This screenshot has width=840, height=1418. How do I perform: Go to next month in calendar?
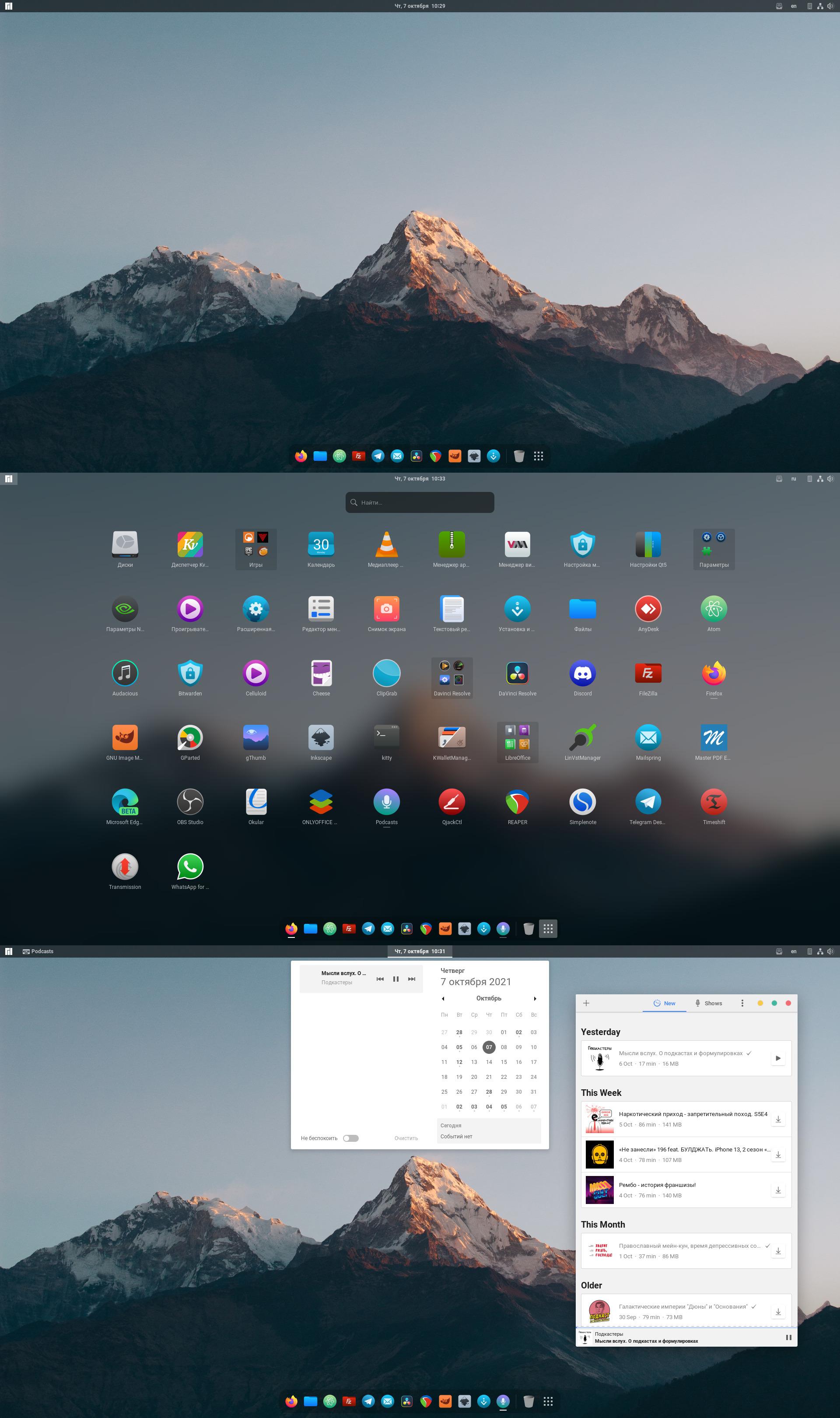click(x=534, y=999)
